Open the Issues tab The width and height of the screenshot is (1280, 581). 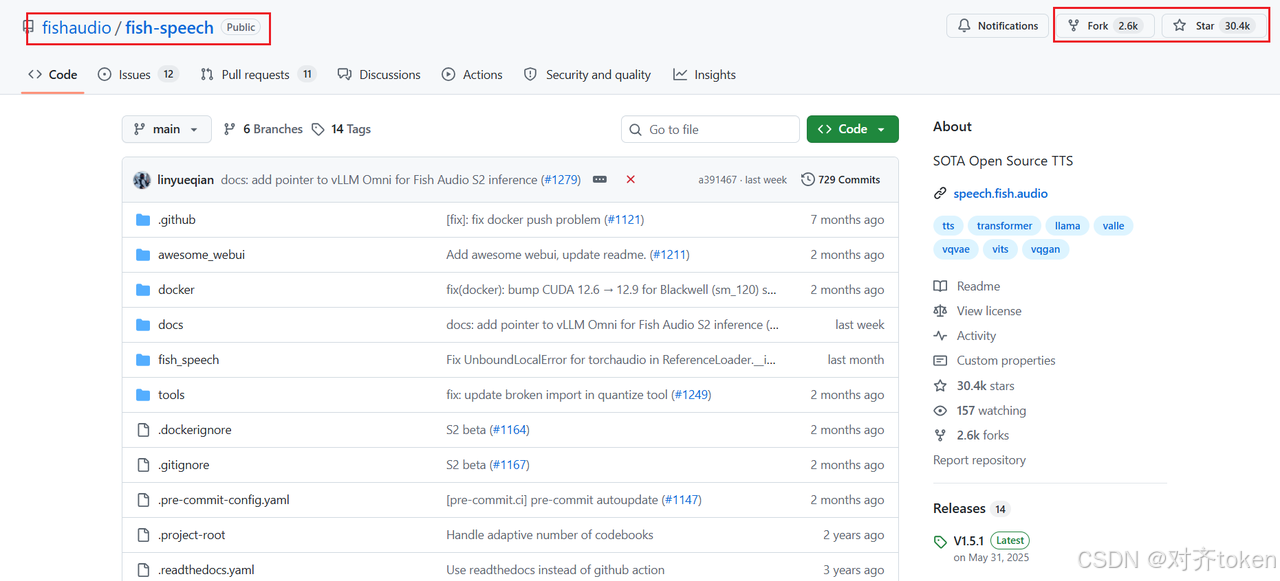click(x=138, y=75)
